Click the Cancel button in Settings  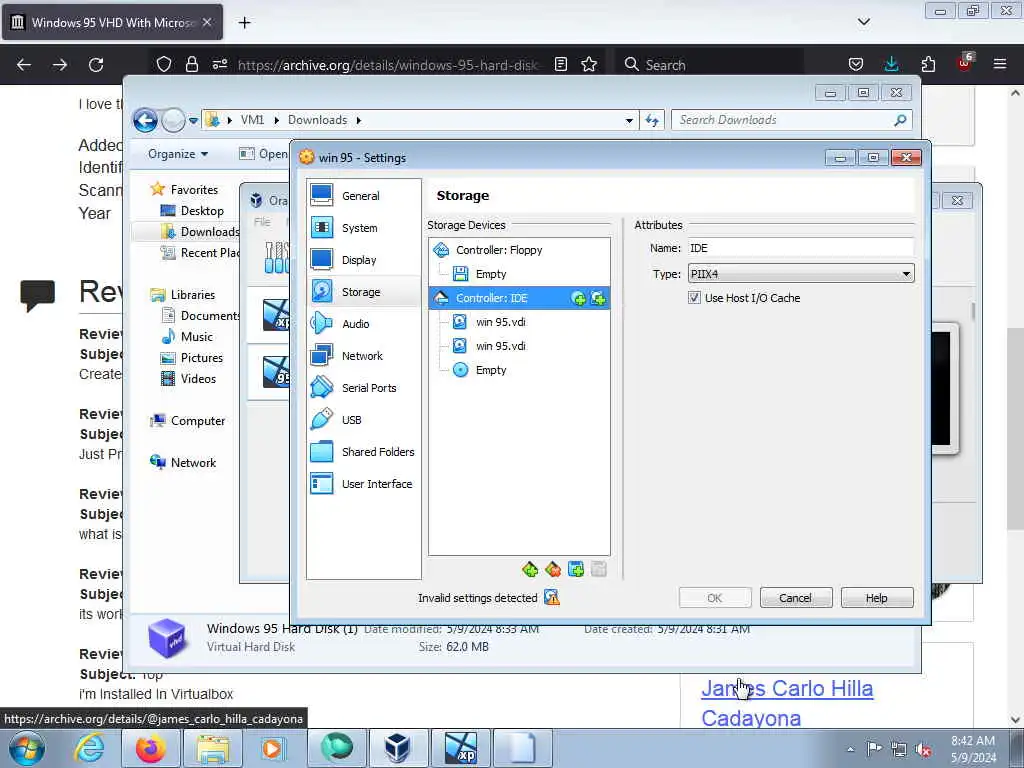(795, 598)
